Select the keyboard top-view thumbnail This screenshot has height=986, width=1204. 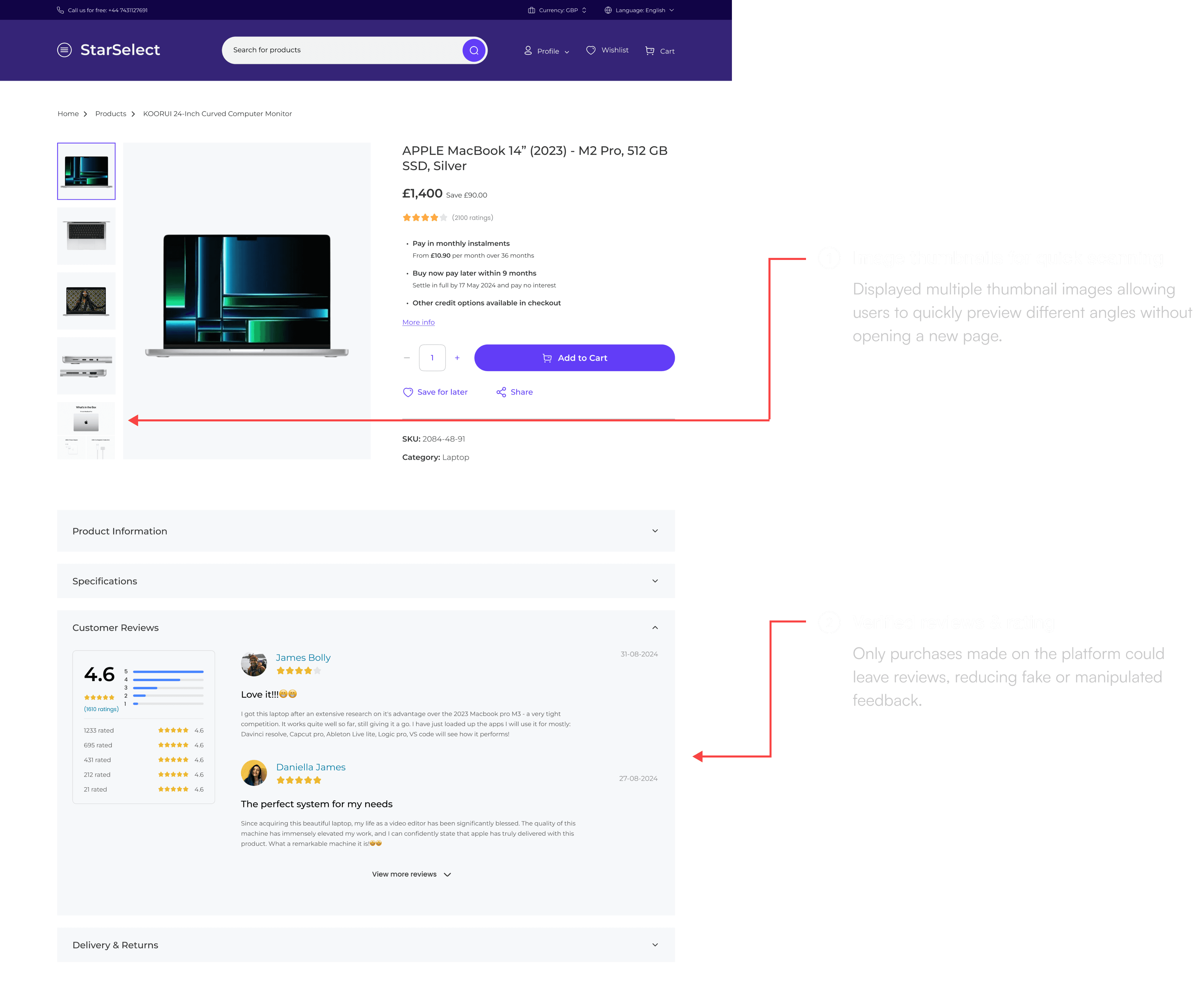click(x=86, y=236)
